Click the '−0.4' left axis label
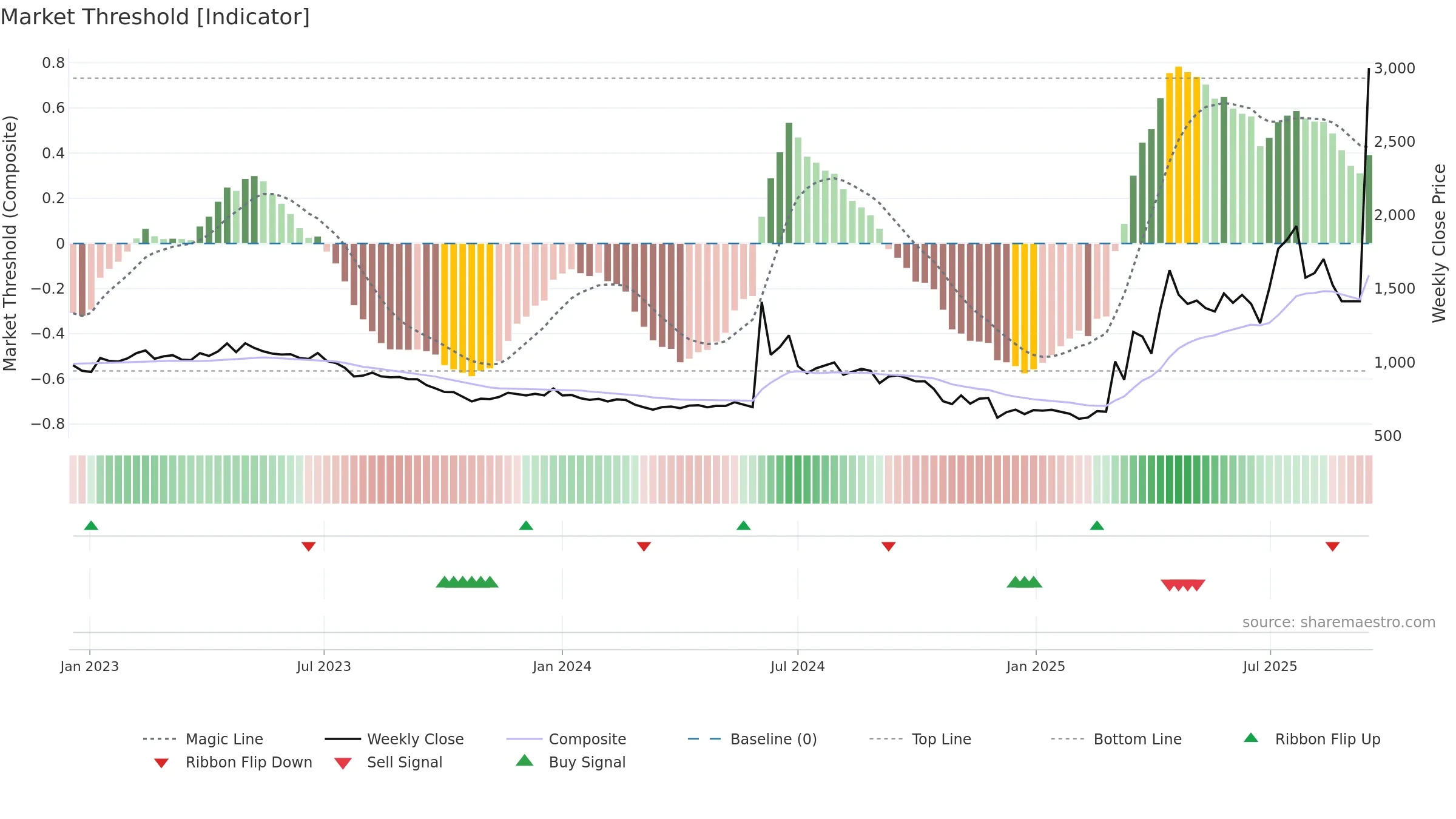The height and width of the screenshot is (819, 1456). coord(48,334)
